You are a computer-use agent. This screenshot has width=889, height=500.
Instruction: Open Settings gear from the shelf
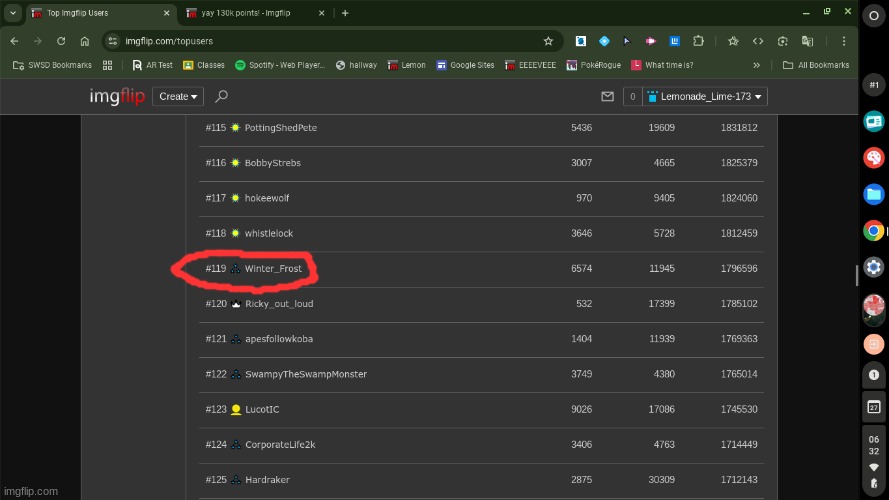click(874, 267)
